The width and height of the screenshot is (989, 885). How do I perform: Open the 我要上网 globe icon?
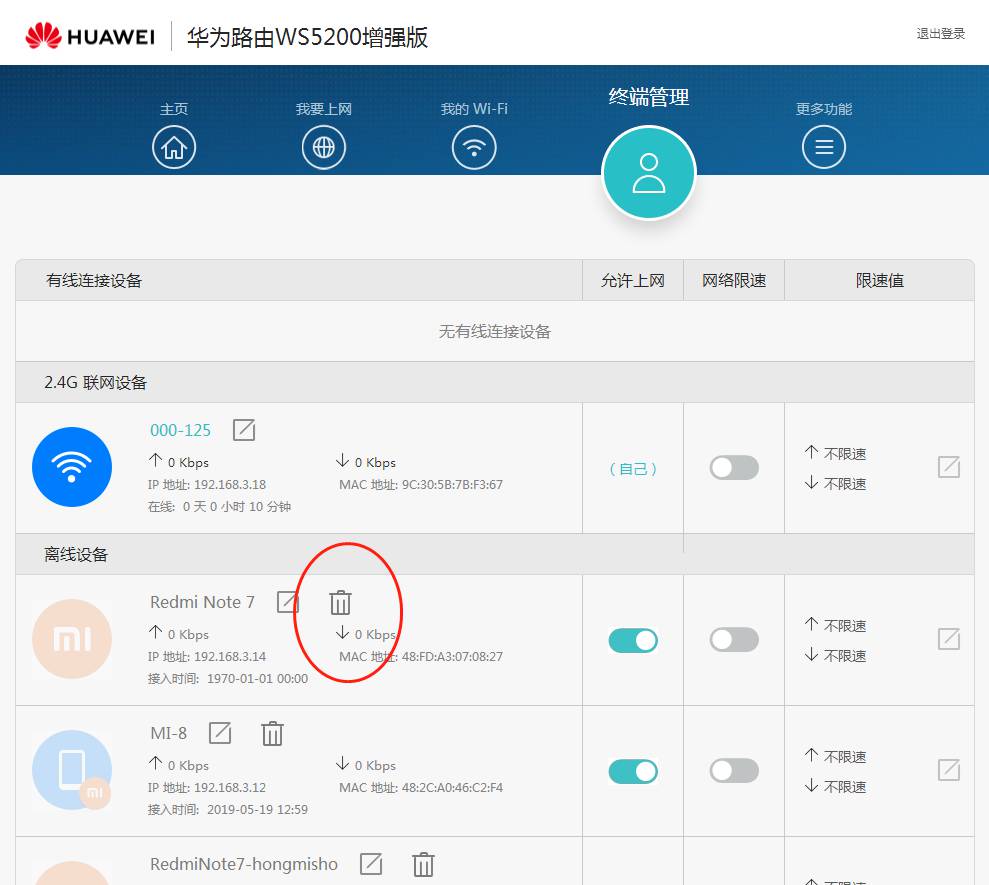(x=324, y=148)
